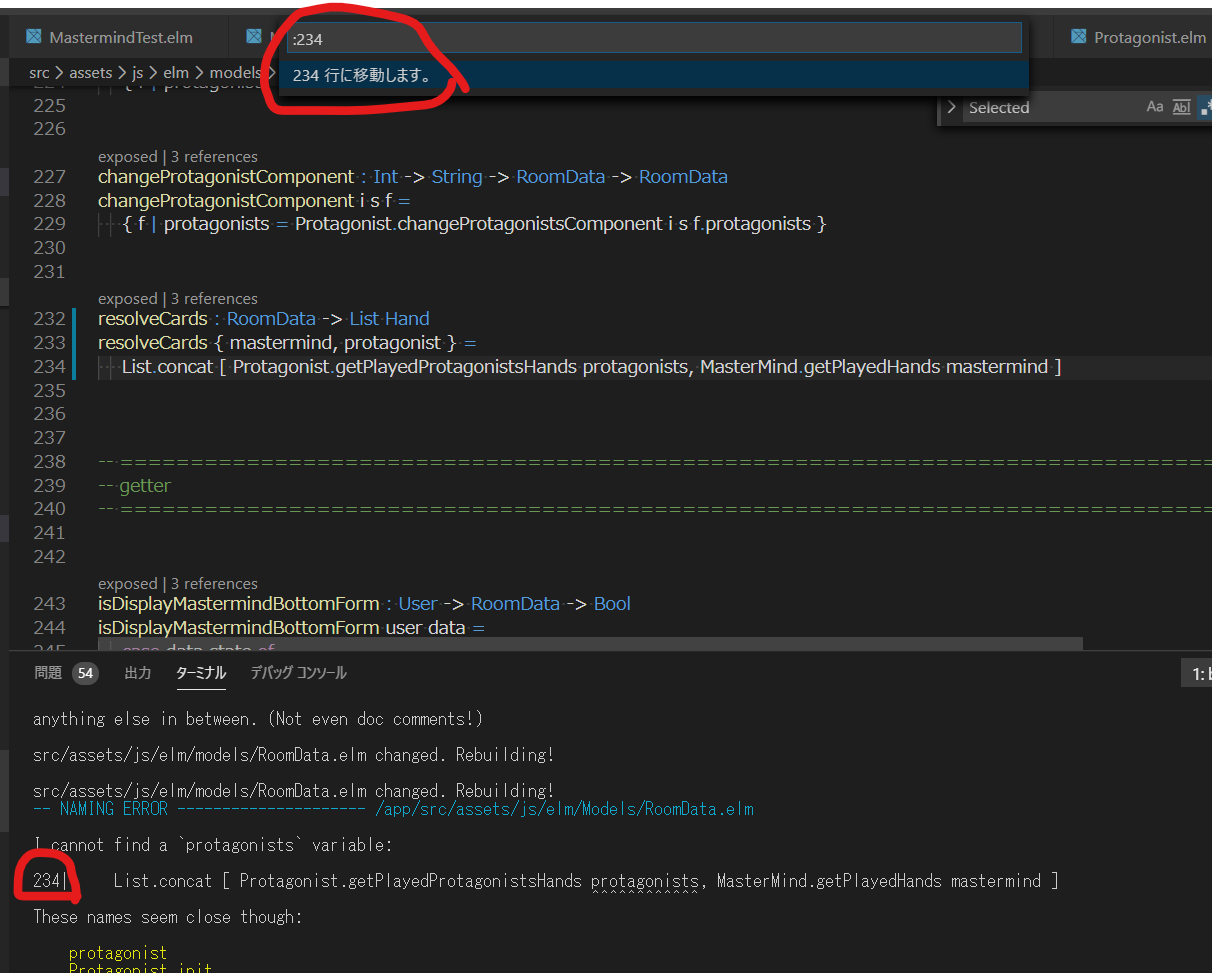This screenshot has height=973, width=1212.
Task: Click '3 references' code lens above resolveCards
Action: (214, 299)
